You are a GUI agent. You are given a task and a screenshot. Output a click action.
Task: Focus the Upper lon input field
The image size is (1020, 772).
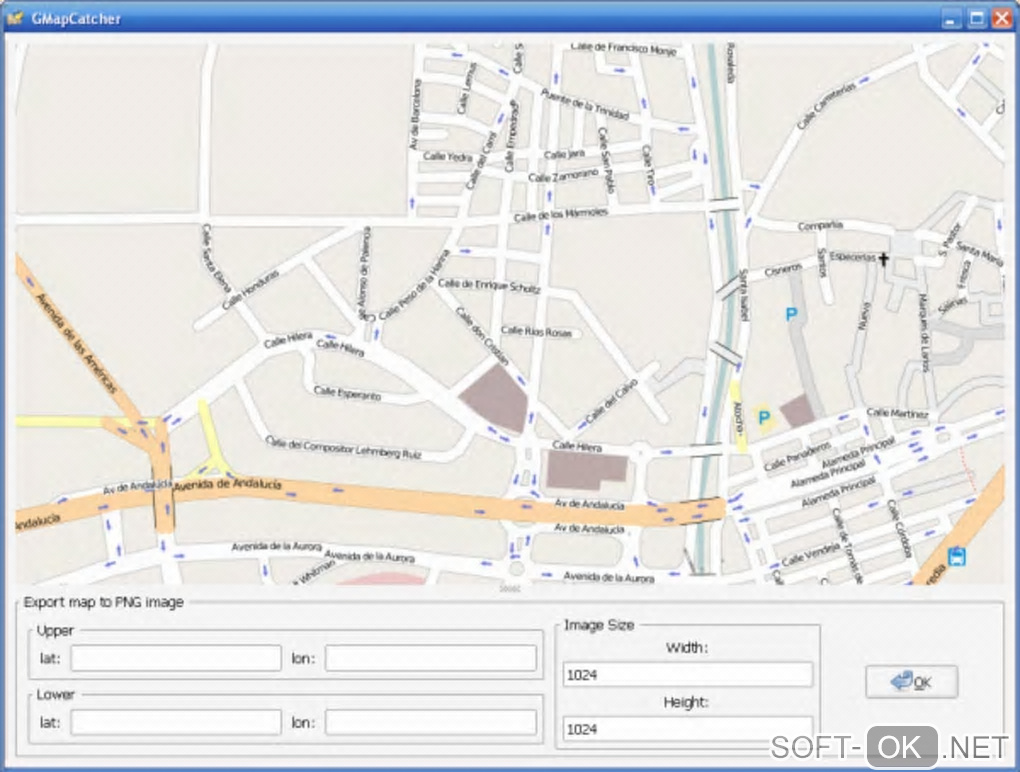click(x=431, y=658)
